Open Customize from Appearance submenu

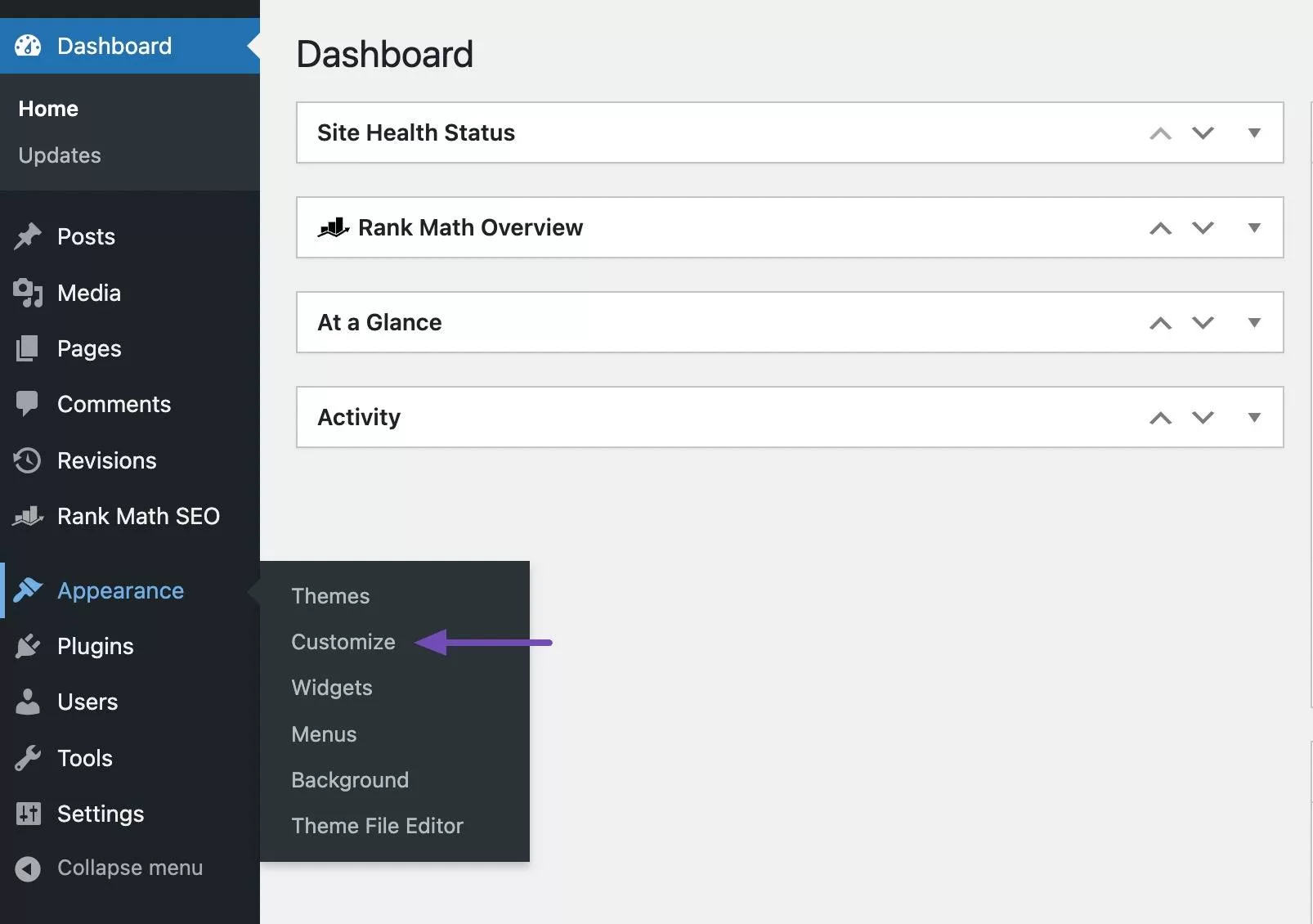pos(343,642)
